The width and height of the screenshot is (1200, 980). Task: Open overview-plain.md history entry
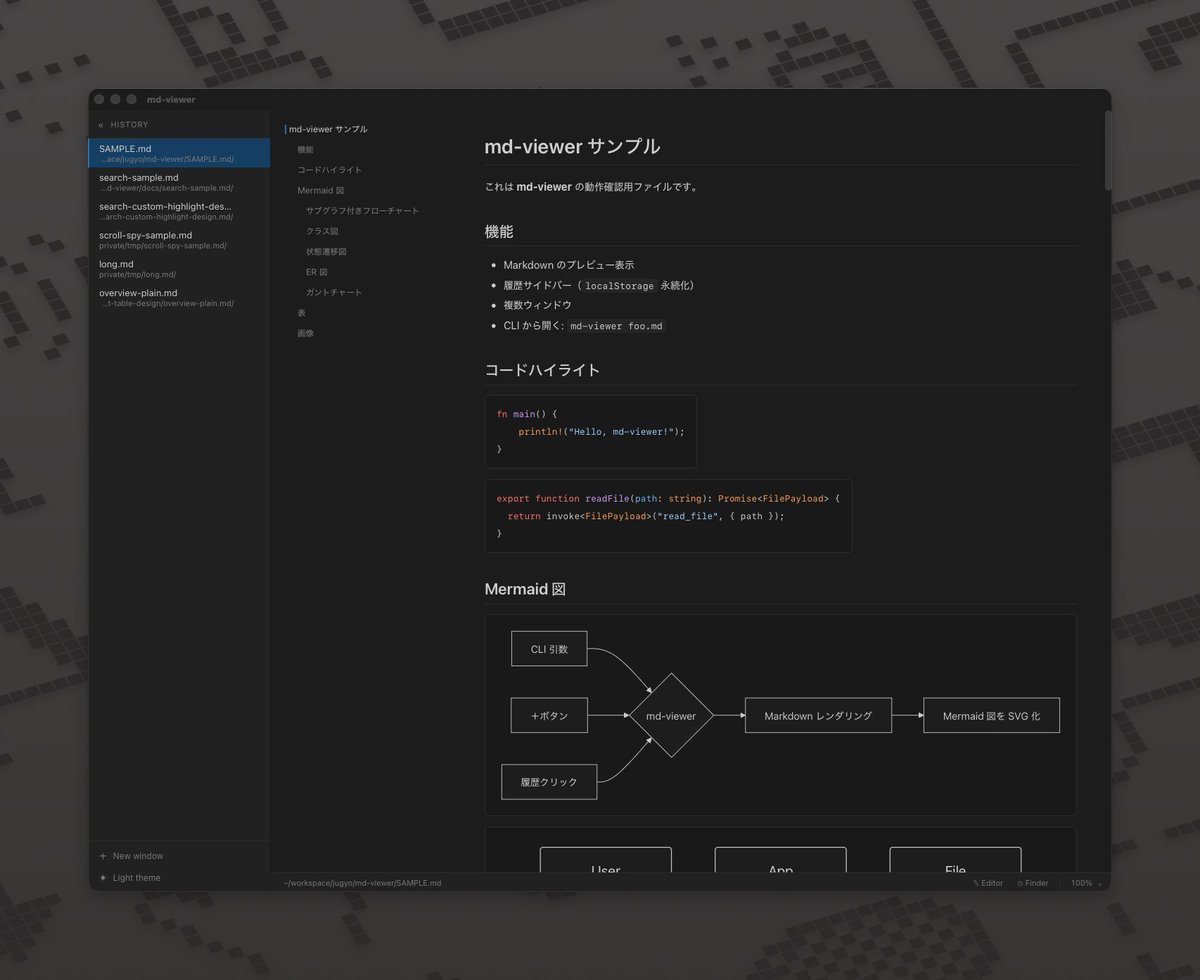tap(180, 298)
